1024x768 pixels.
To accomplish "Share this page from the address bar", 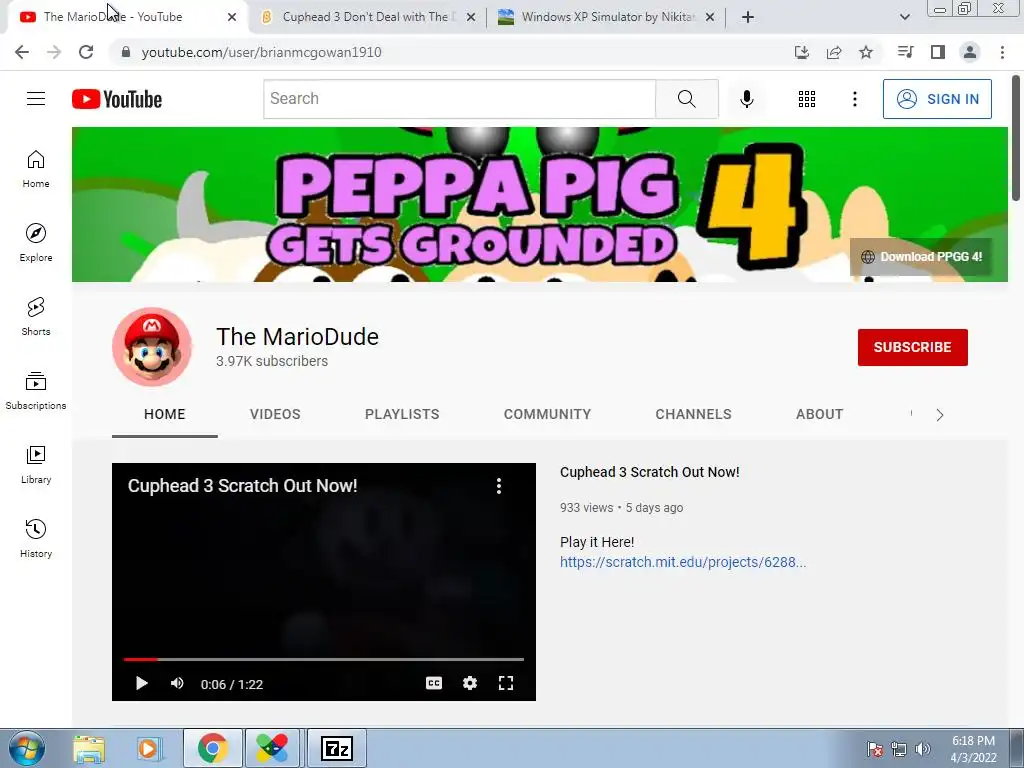I will [x=834, y=52].
